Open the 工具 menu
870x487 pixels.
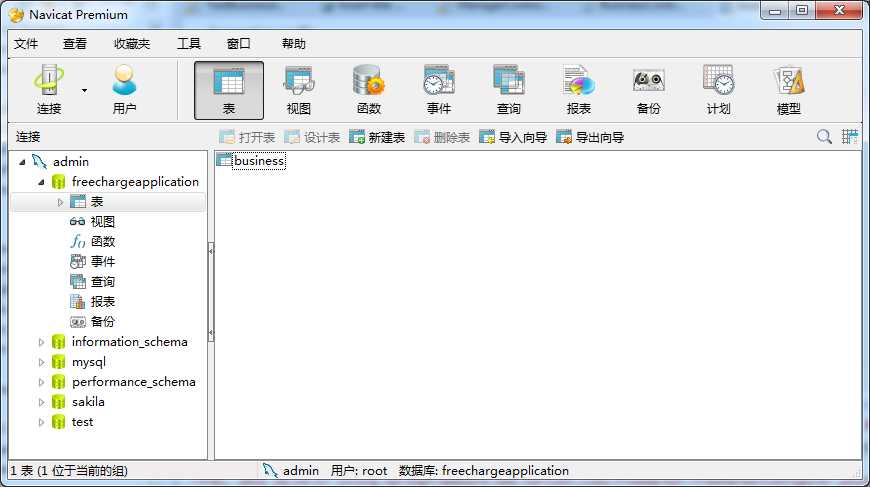pos(189,43)
